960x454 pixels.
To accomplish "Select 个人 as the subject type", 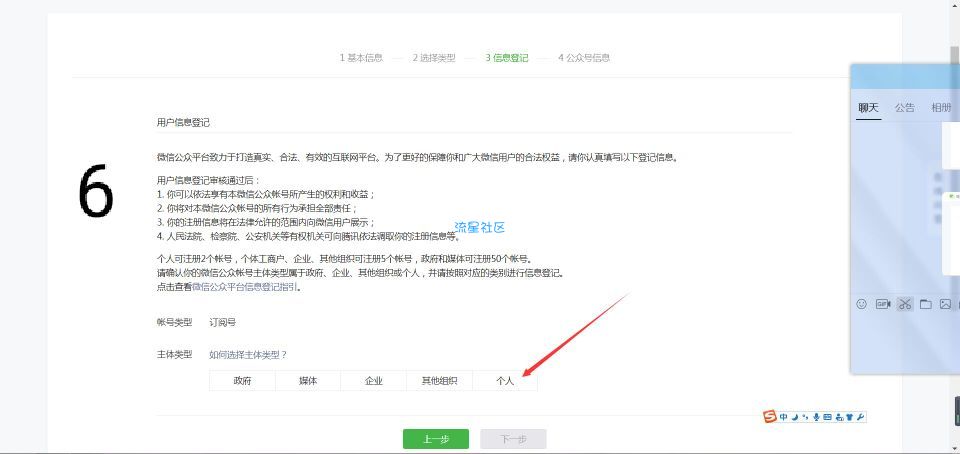I will [504, 381].
